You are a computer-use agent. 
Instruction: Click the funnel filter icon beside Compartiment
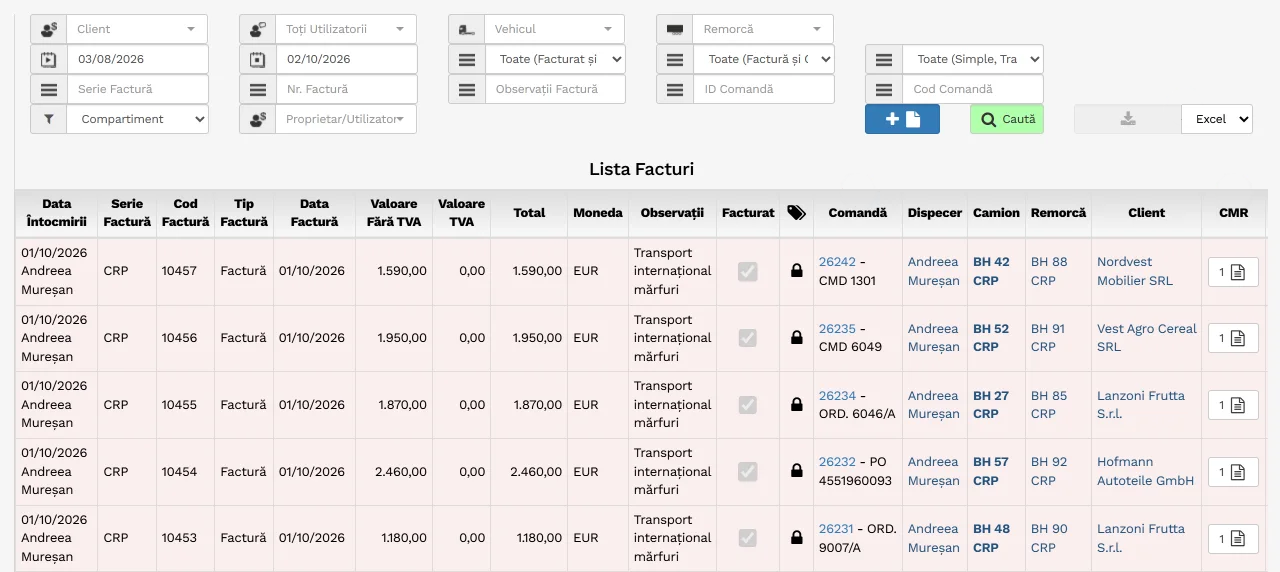pyautogui.click(x=48, y=119)
